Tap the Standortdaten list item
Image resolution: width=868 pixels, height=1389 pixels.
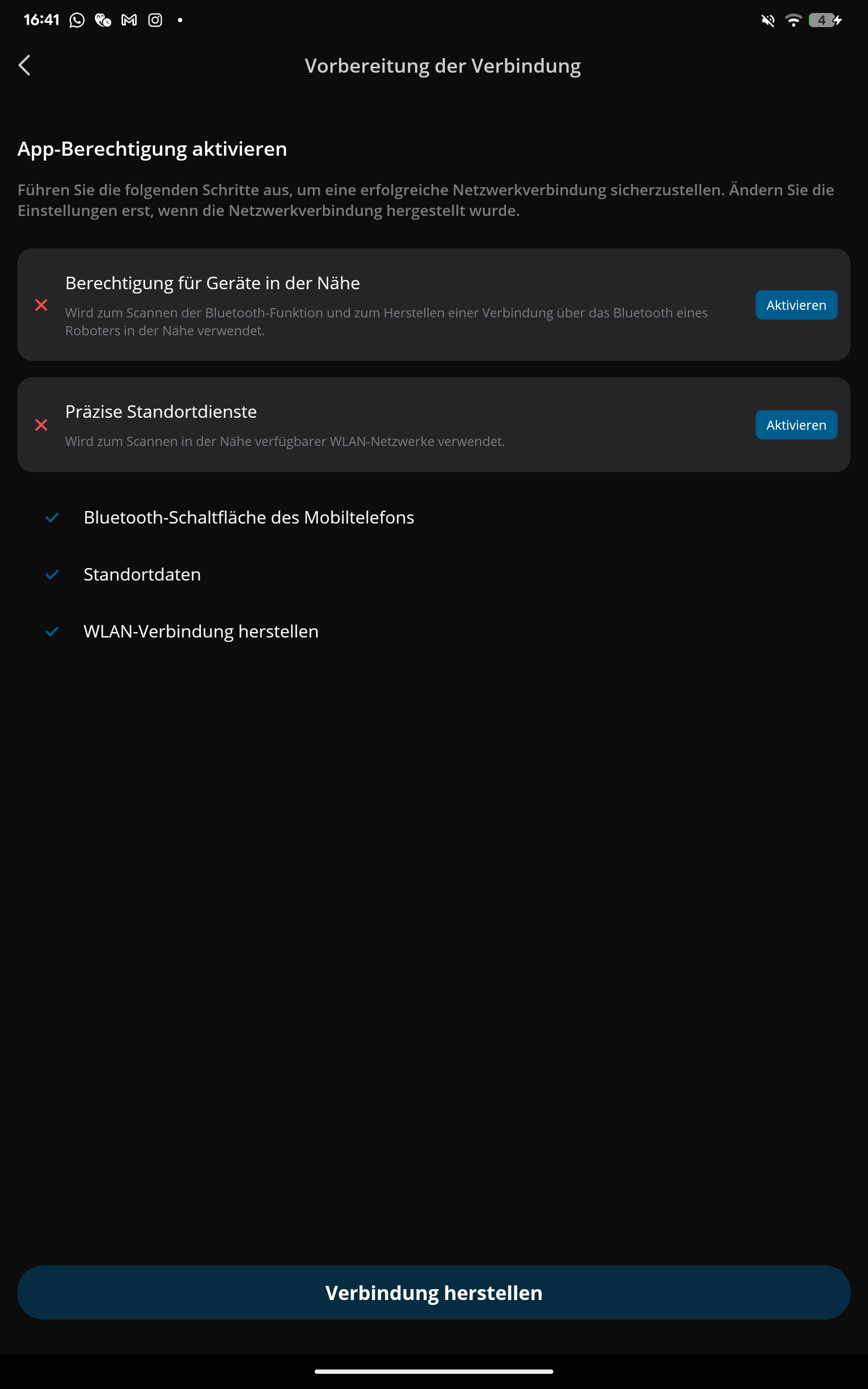coord(142,575)
